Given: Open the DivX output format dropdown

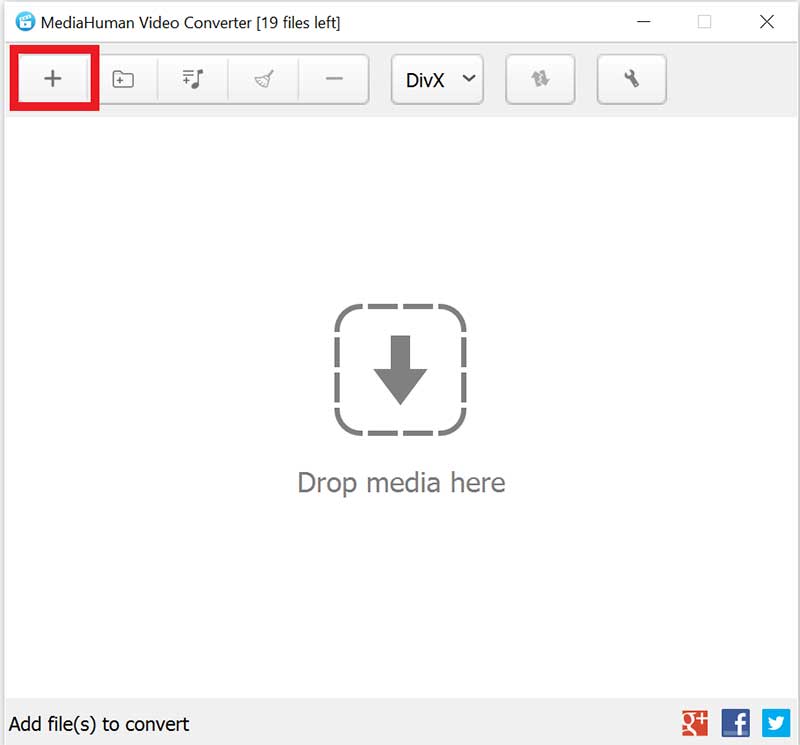Looking at the screenshot, I should pyautogui.click(x=432, y=79).
